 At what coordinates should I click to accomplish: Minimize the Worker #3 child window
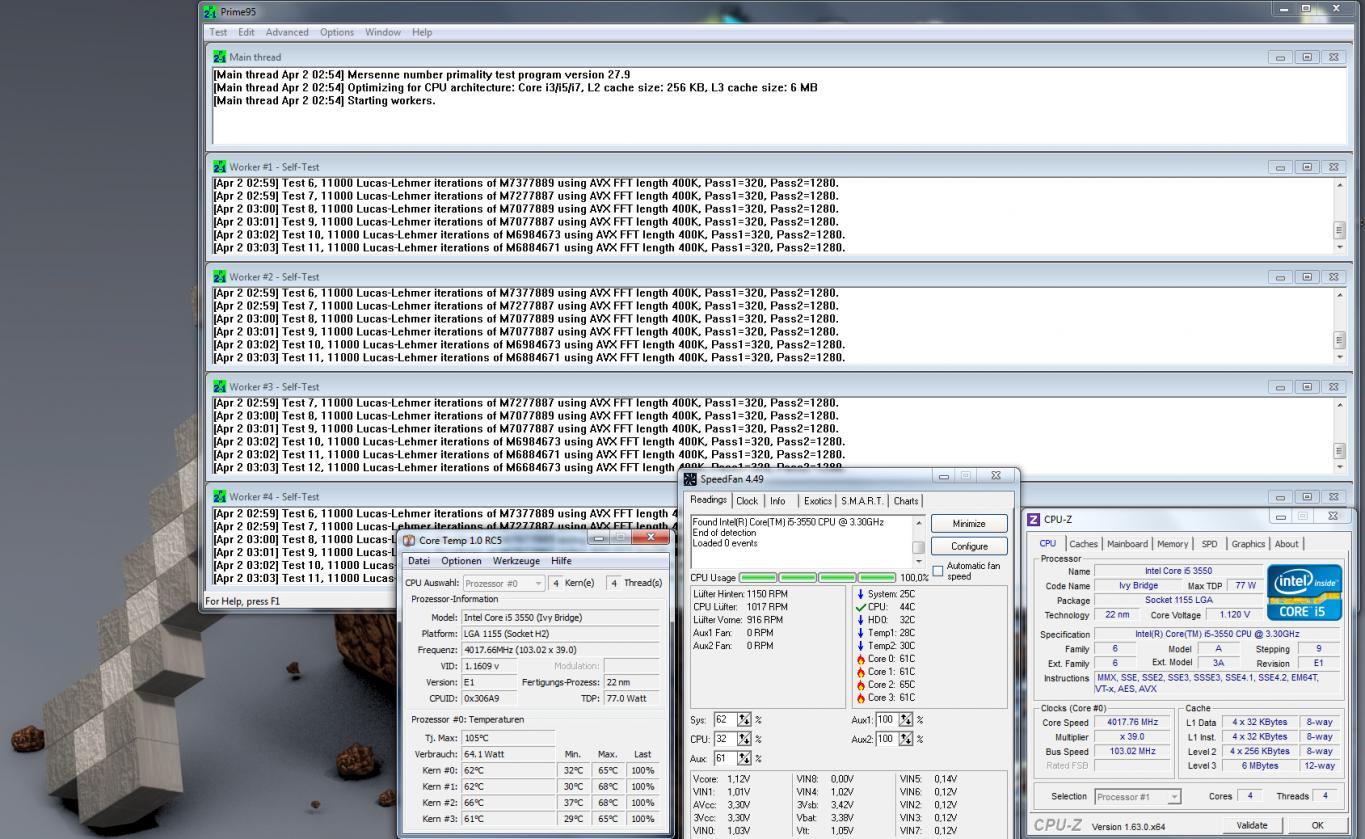1283,387
